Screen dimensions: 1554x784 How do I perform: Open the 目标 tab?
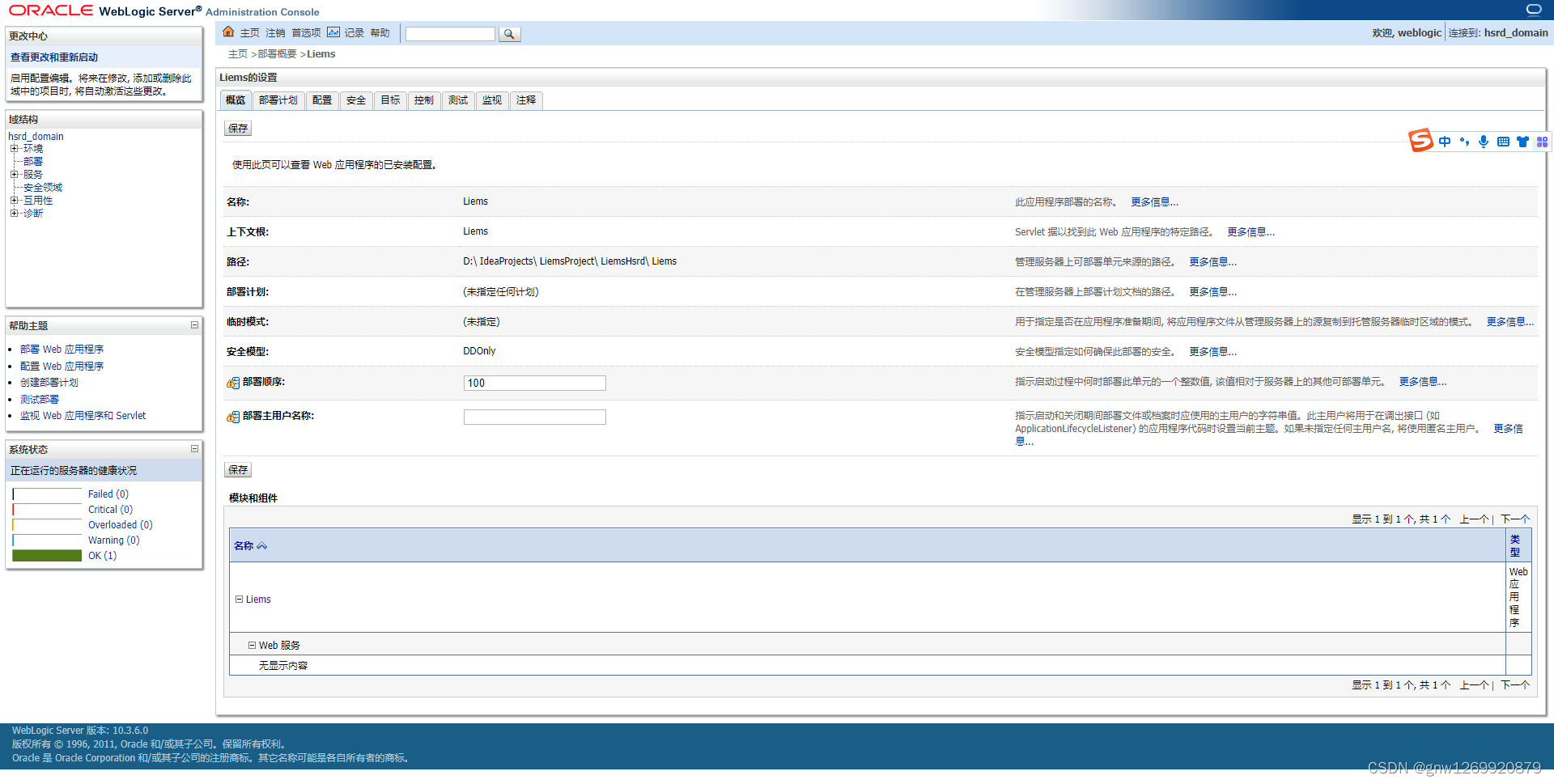[x=390, y=100]
